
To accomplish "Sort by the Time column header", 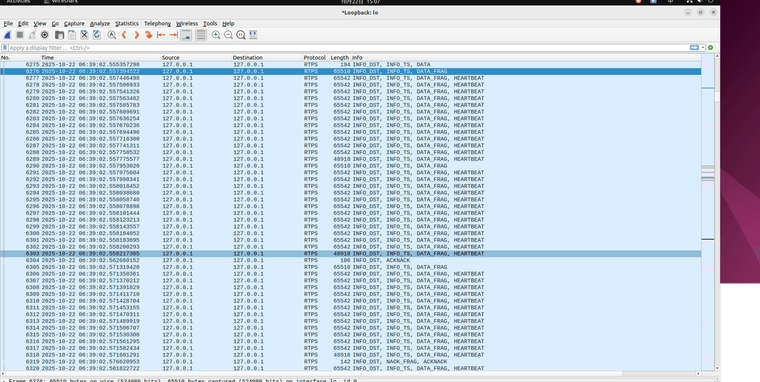I will [100, 58].
